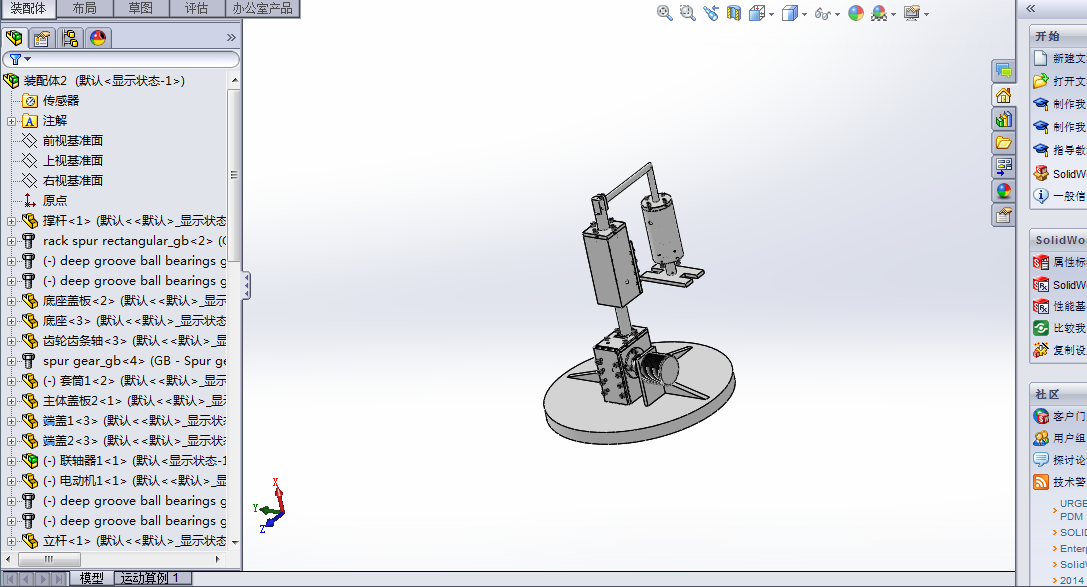The width and height of the screenshot is (1087, 587).
Task: Select 右视基准面 plane in tree
Action: pyautogui.click(x=73, y=181)
